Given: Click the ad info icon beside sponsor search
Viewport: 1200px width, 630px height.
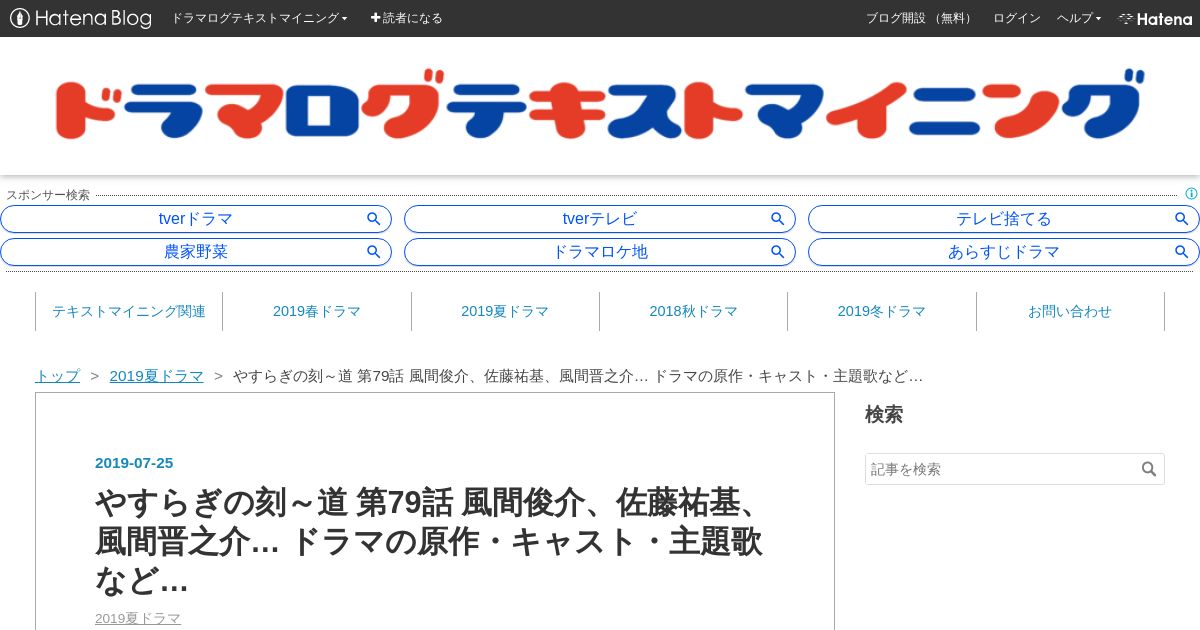Looking at the screenshot, I should click(x=1191, y=194).
